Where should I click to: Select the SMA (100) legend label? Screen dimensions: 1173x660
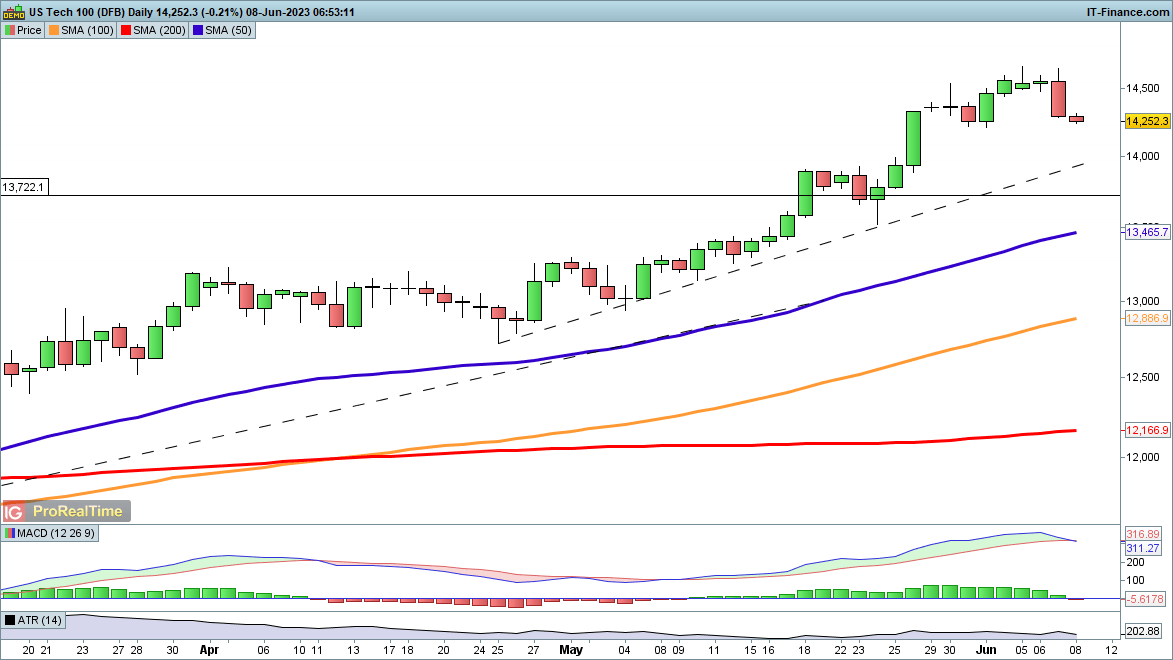click(x=88, y=31)
